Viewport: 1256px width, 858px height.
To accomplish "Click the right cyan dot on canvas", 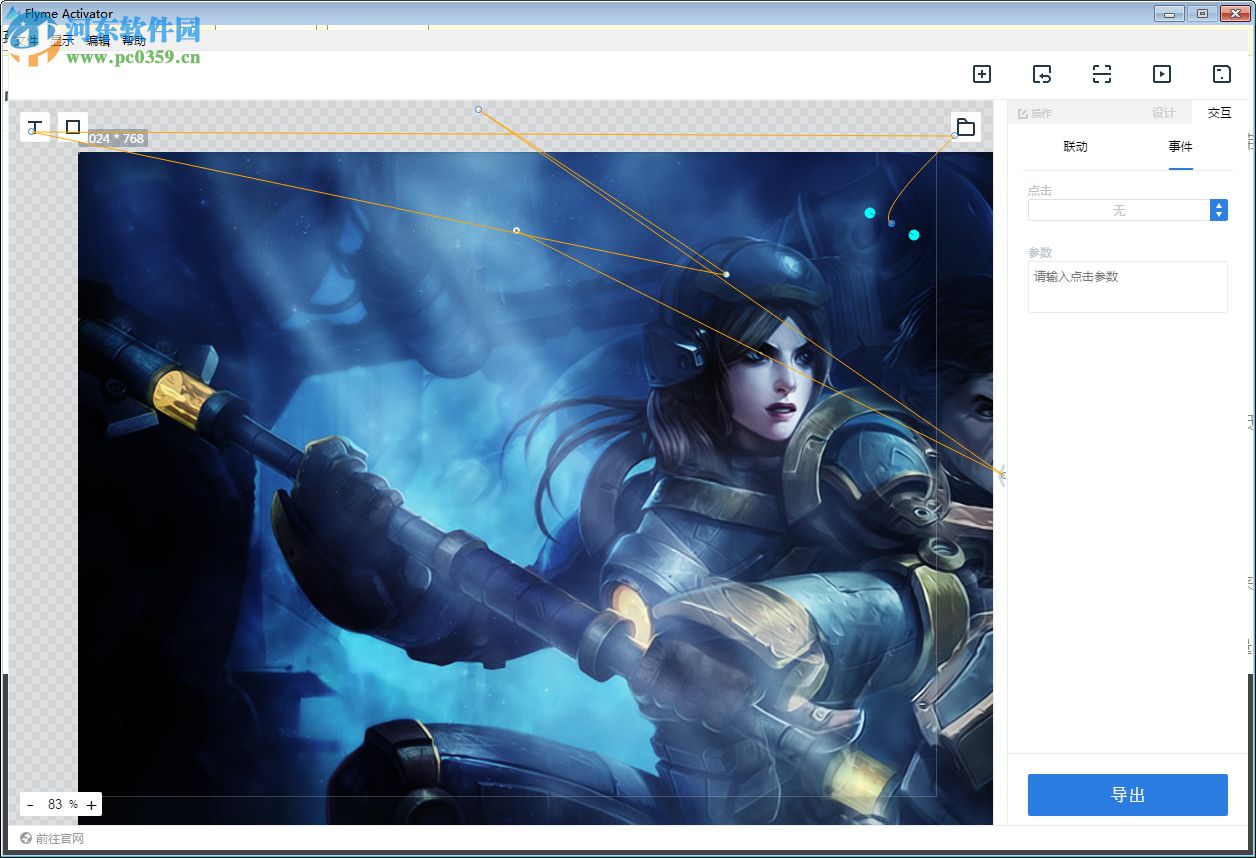I will point(914,235).
